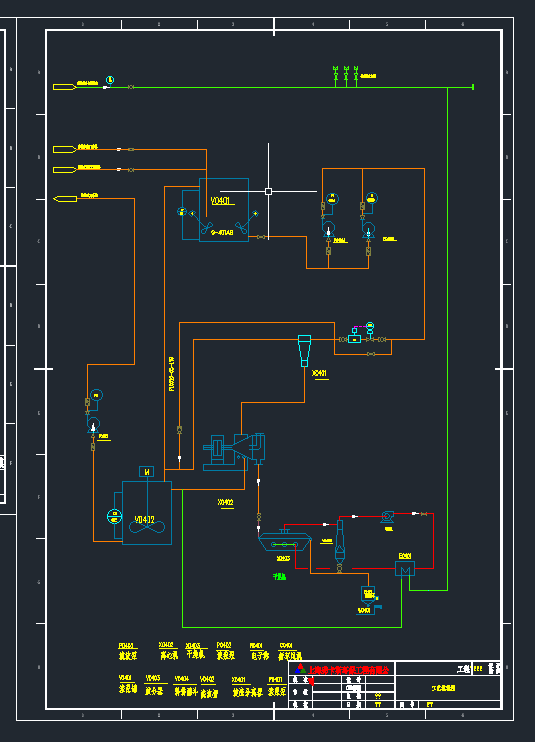The height and width of the screenshot is (742, 535).
Task: Select the cyclone separator symbol near XC401
Action: point(305,351)
